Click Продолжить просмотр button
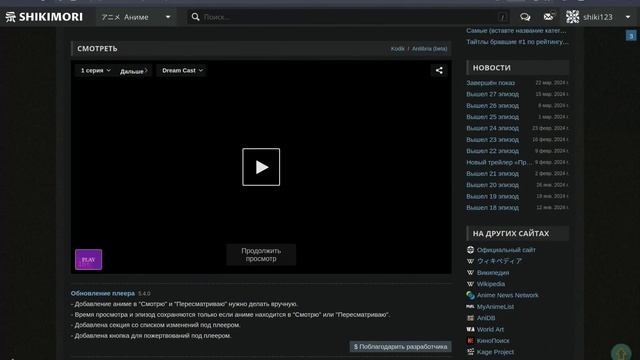640x360 pixels. [x=261, y=255]
